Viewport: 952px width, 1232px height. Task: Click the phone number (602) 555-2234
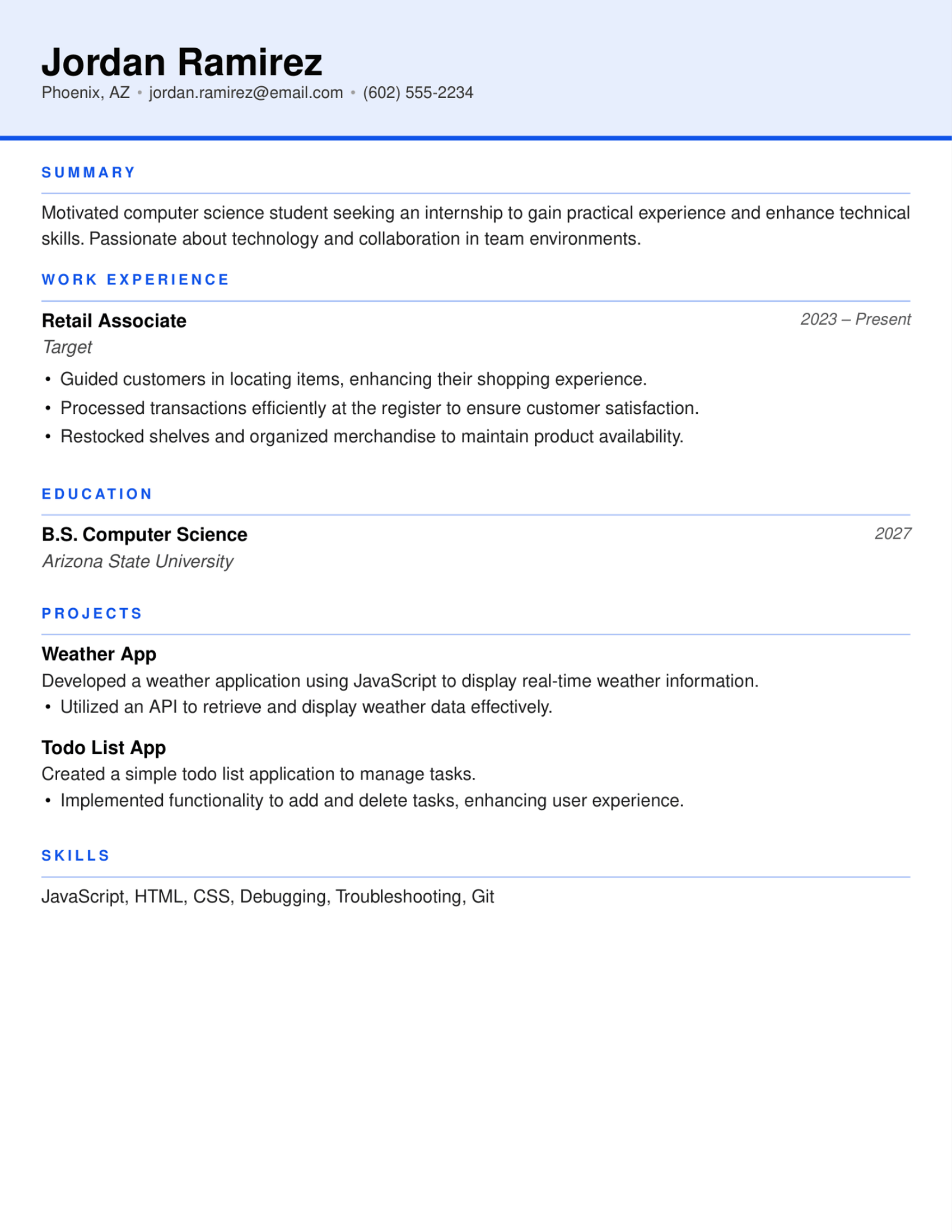click(x=418, y=92)
